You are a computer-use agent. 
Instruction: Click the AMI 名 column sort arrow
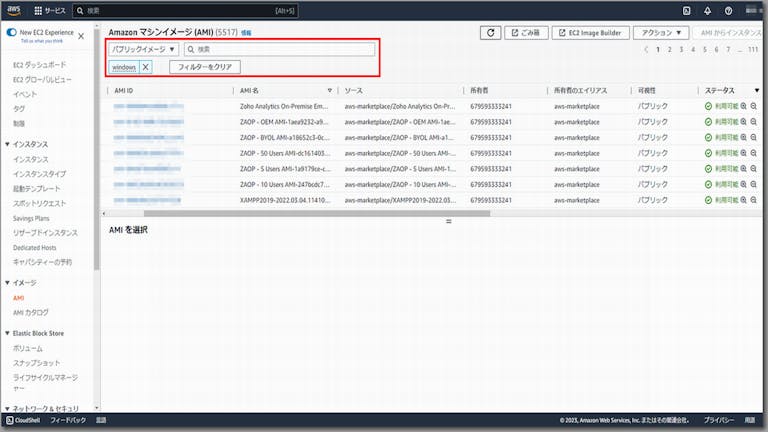coord(330,91)
